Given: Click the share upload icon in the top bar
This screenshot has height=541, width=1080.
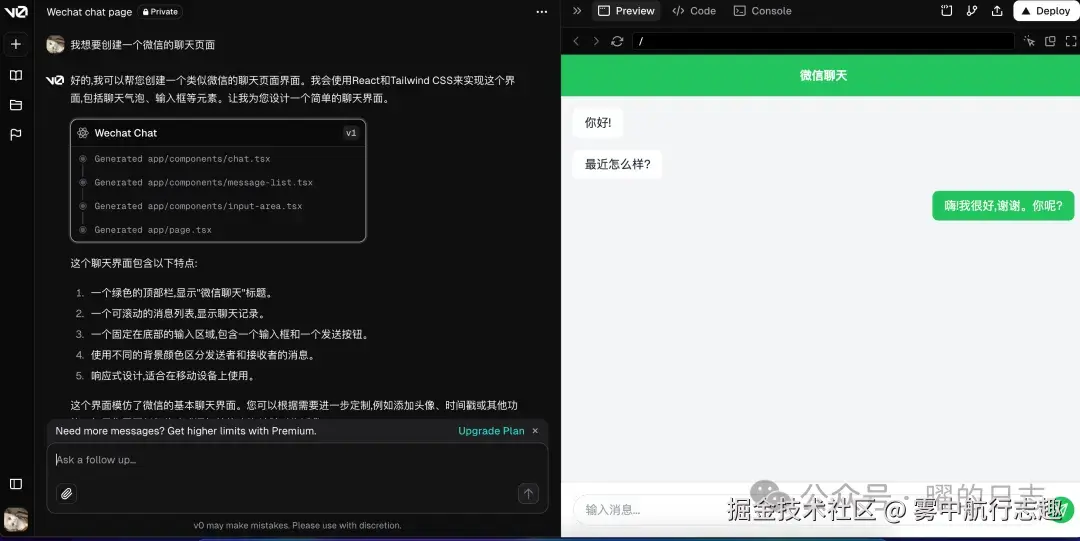Looking at the screenshot, I should coord(997,11).
